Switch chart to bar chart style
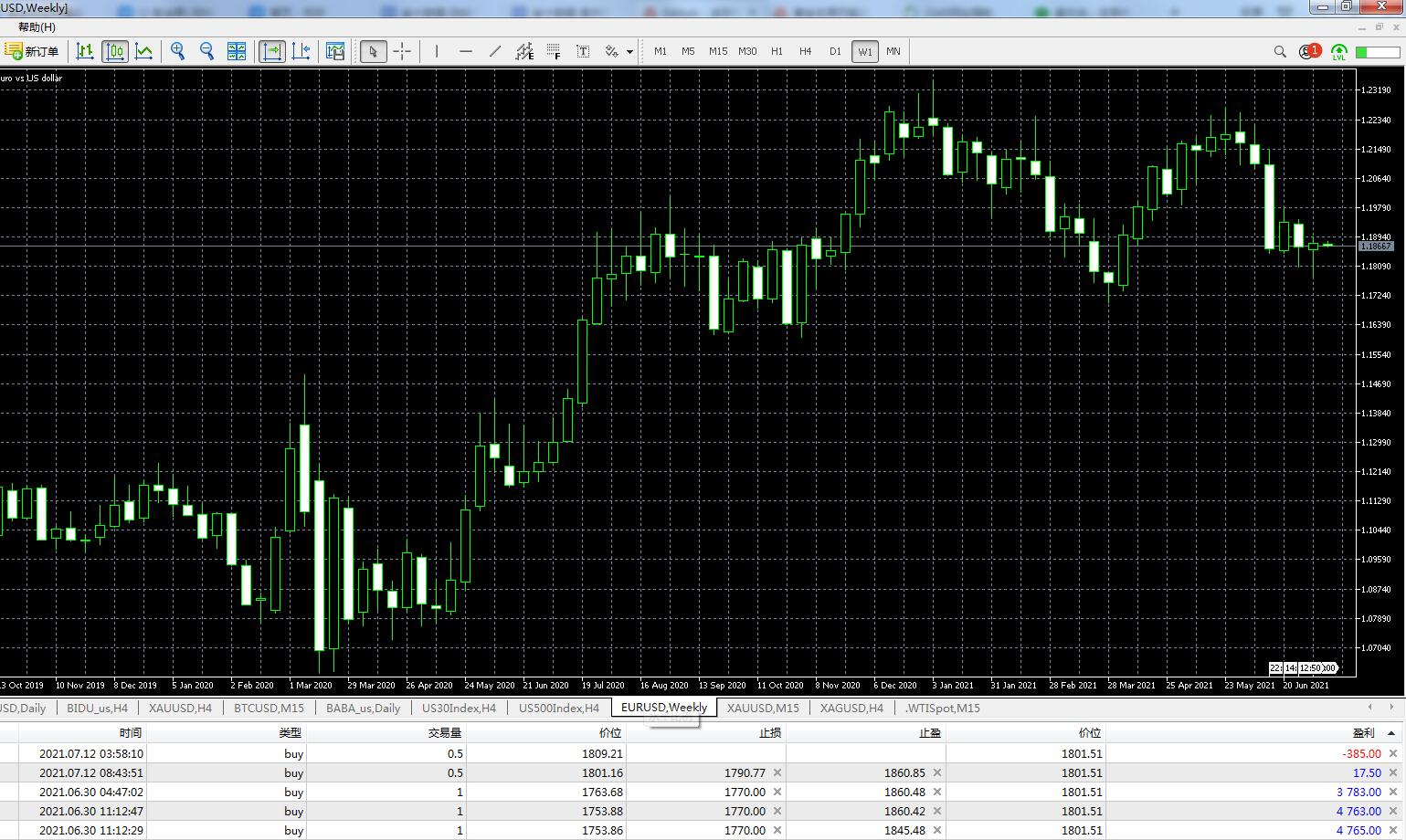This screenshot has height=840, width=1406. tap(85, 51)
